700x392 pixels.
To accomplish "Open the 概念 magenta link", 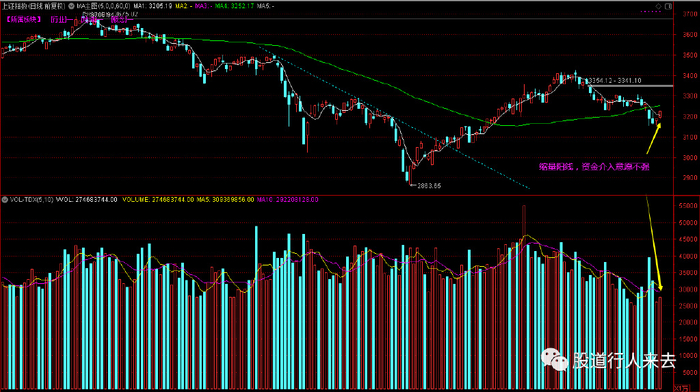I will (121, 20).
